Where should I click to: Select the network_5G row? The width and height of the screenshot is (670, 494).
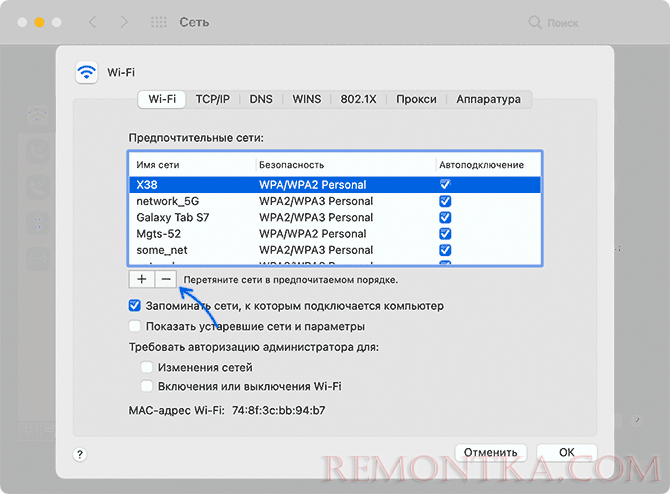pos(335,201)
